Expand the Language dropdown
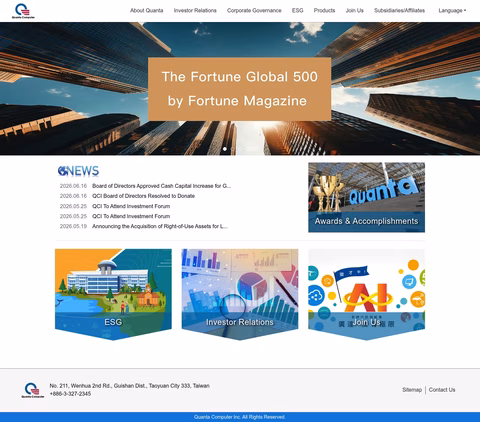Screen dimensions: 480x422 pyautogui.click(x=452, y=11)
